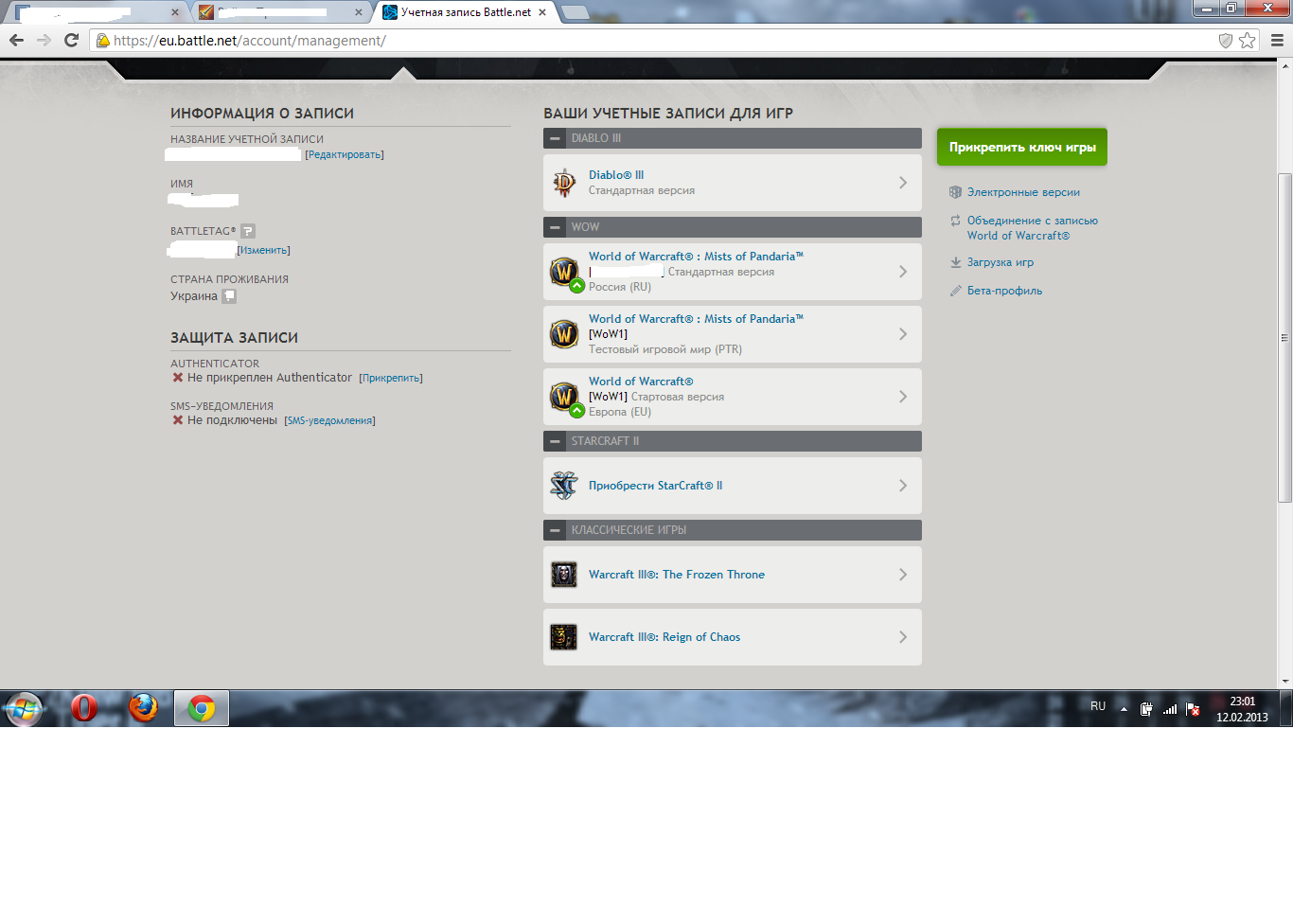Collapse the WOW section
Screen dimensions: 1293x924
click(555, 227)
